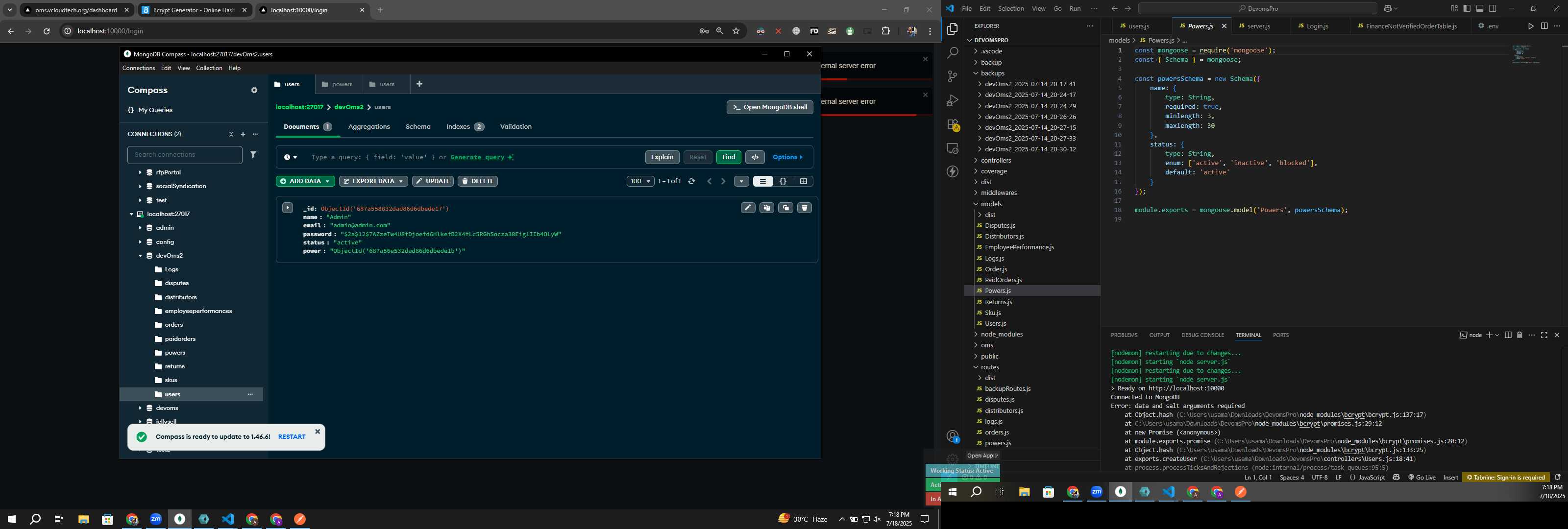Click the Compass settings gear icon

(x=254, y=90)
